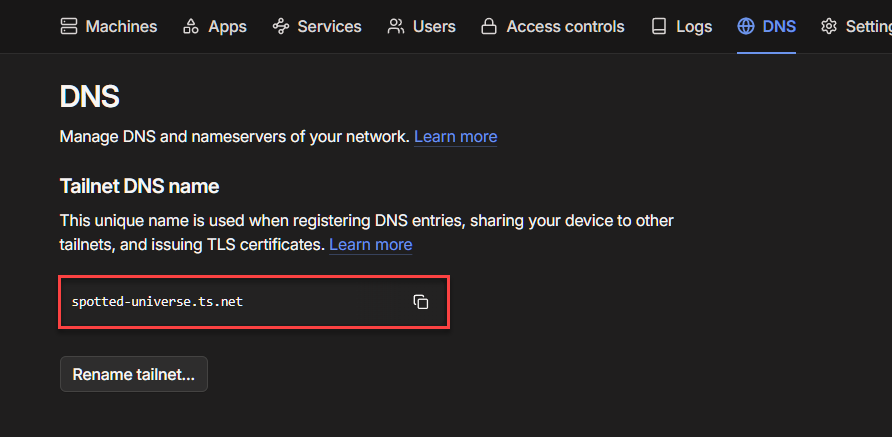Open Learn more link about managing DNS
Image resolution: width=892 pixels, height=437 pixels.
pyautogui.click(x=455, y=136)
